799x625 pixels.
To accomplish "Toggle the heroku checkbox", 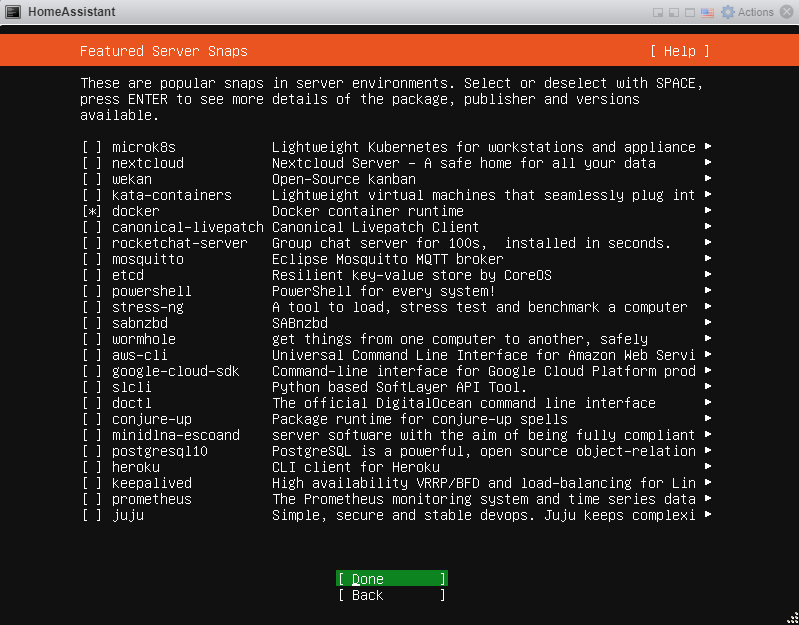I will [x=92, y=467].
